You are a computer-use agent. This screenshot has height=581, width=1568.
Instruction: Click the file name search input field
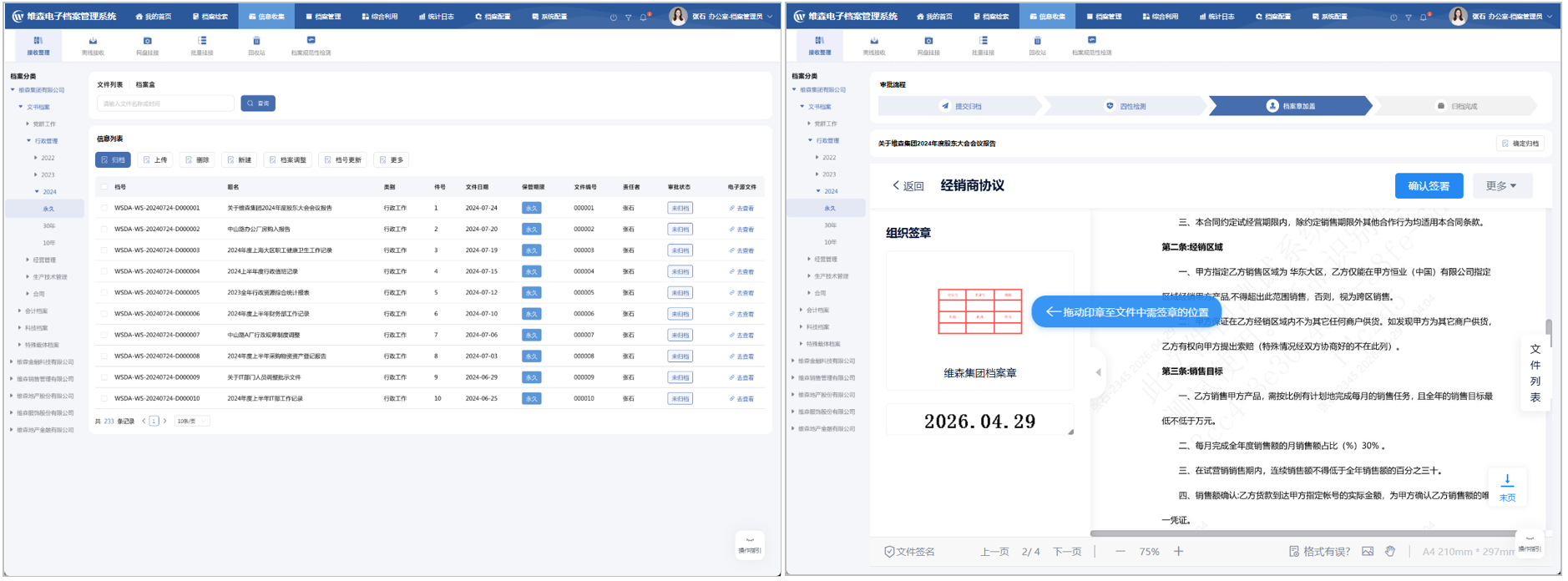point(165,104)
